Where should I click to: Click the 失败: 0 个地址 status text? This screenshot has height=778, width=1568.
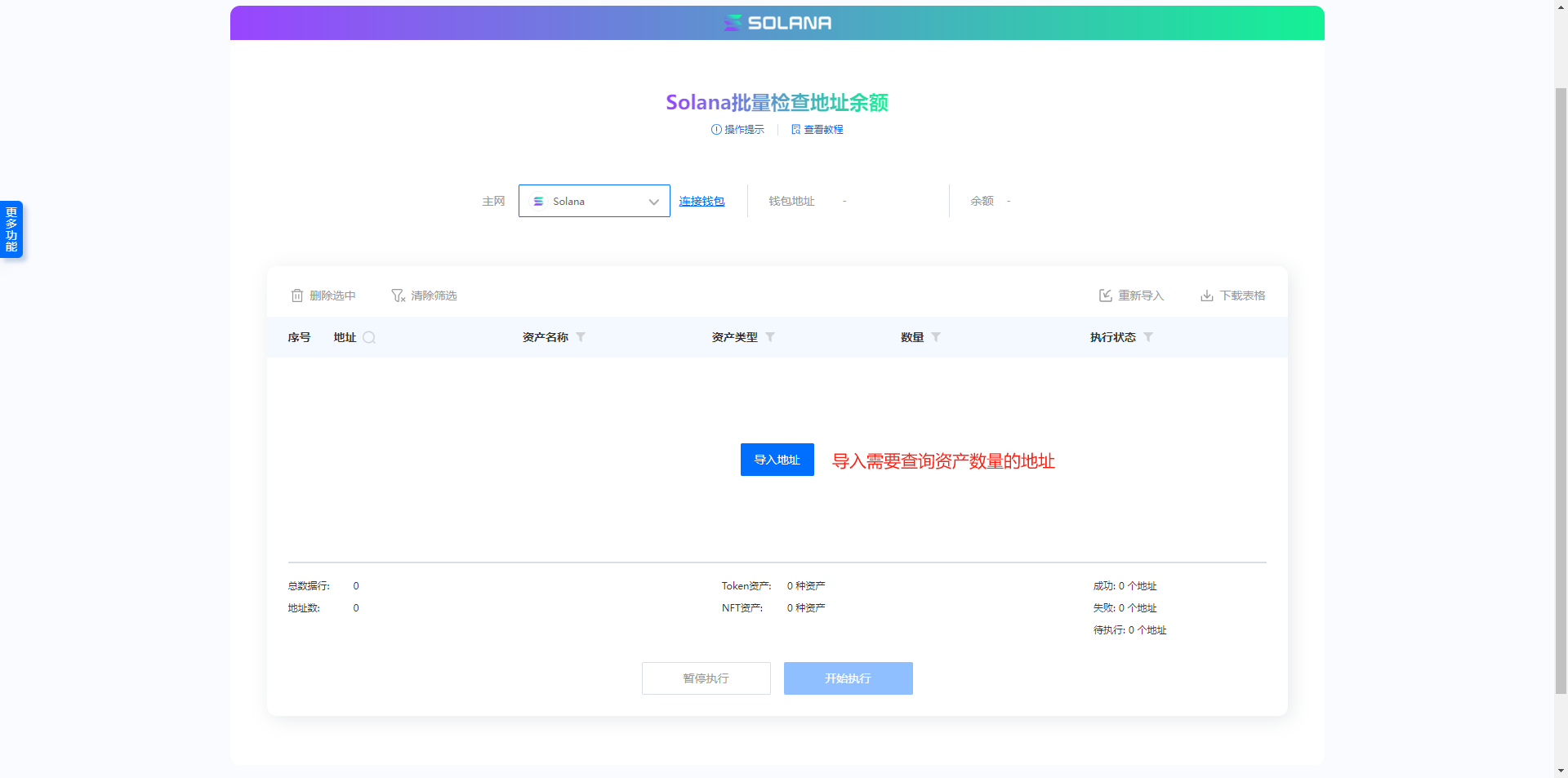pyautogui.click(x=1125, y=608)
